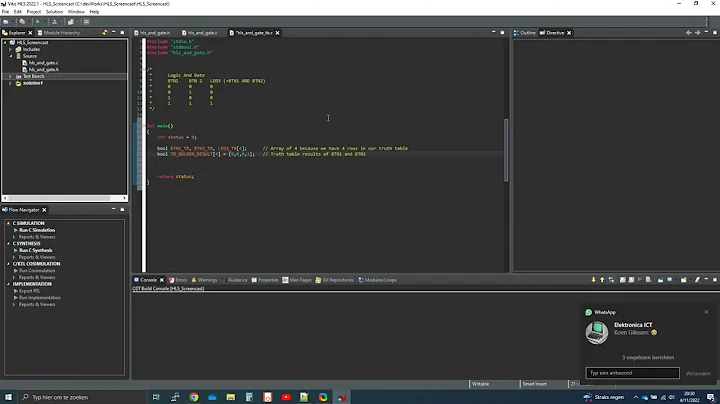The width and height of the screenshot is (720, 404).
Task: Click the Windows Start button
Action: [x=8, y=397]
